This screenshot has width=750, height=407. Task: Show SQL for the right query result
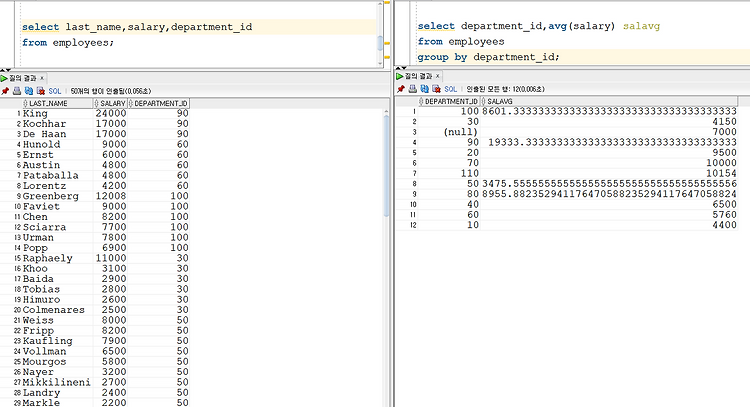(451, 89)
